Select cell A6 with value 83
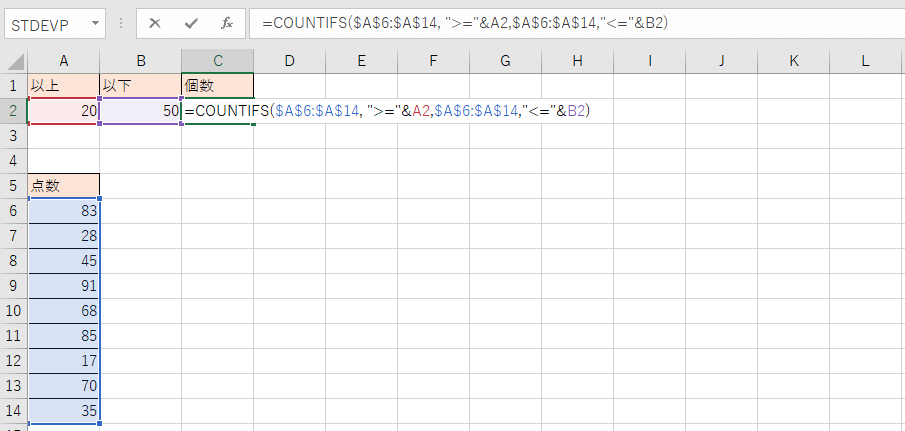The image size is (905, 431). click(x=64, y=211)
